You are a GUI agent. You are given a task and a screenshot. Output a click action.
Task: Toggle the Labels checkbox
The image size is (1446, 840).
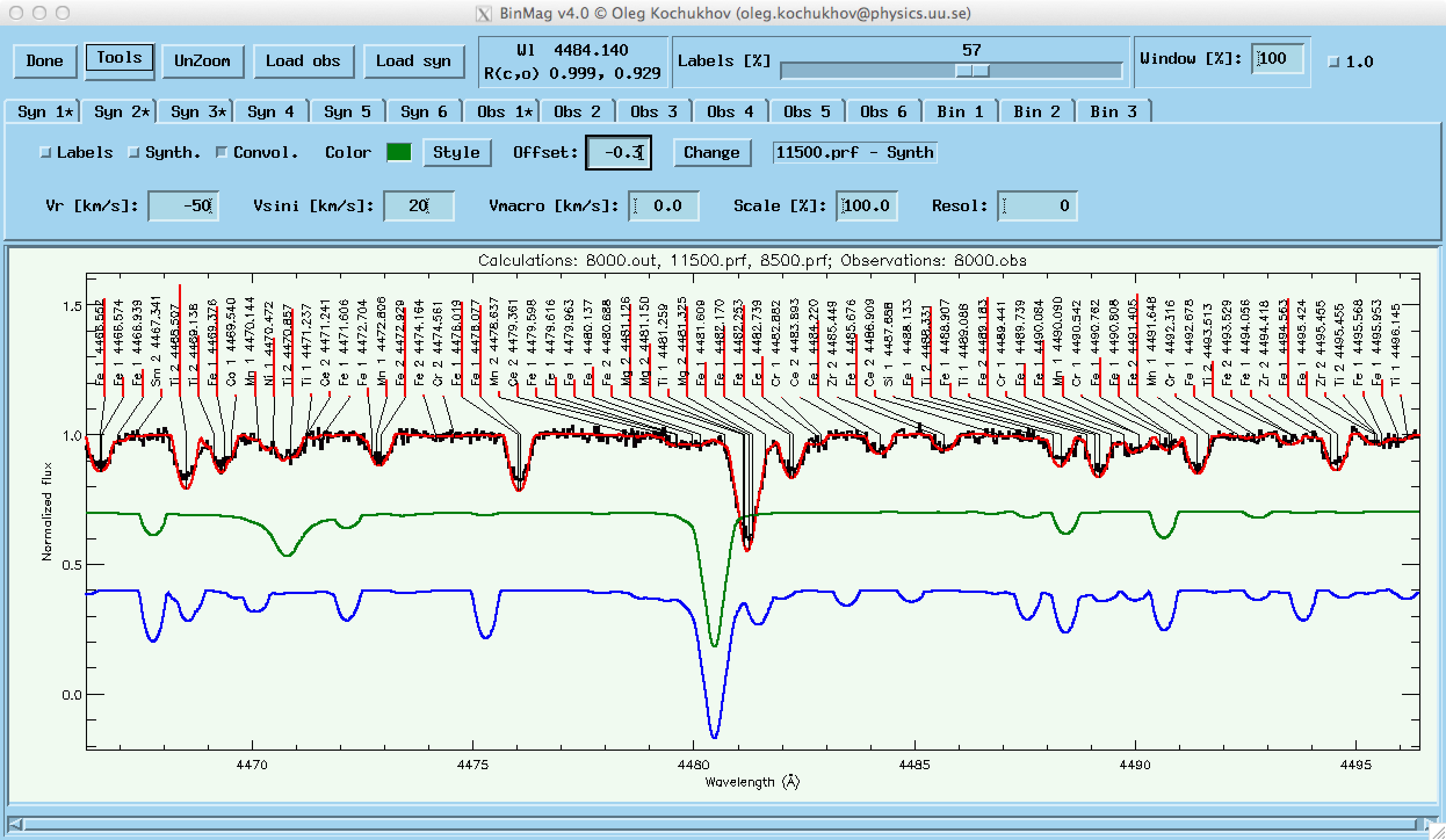tap(46, 153)
